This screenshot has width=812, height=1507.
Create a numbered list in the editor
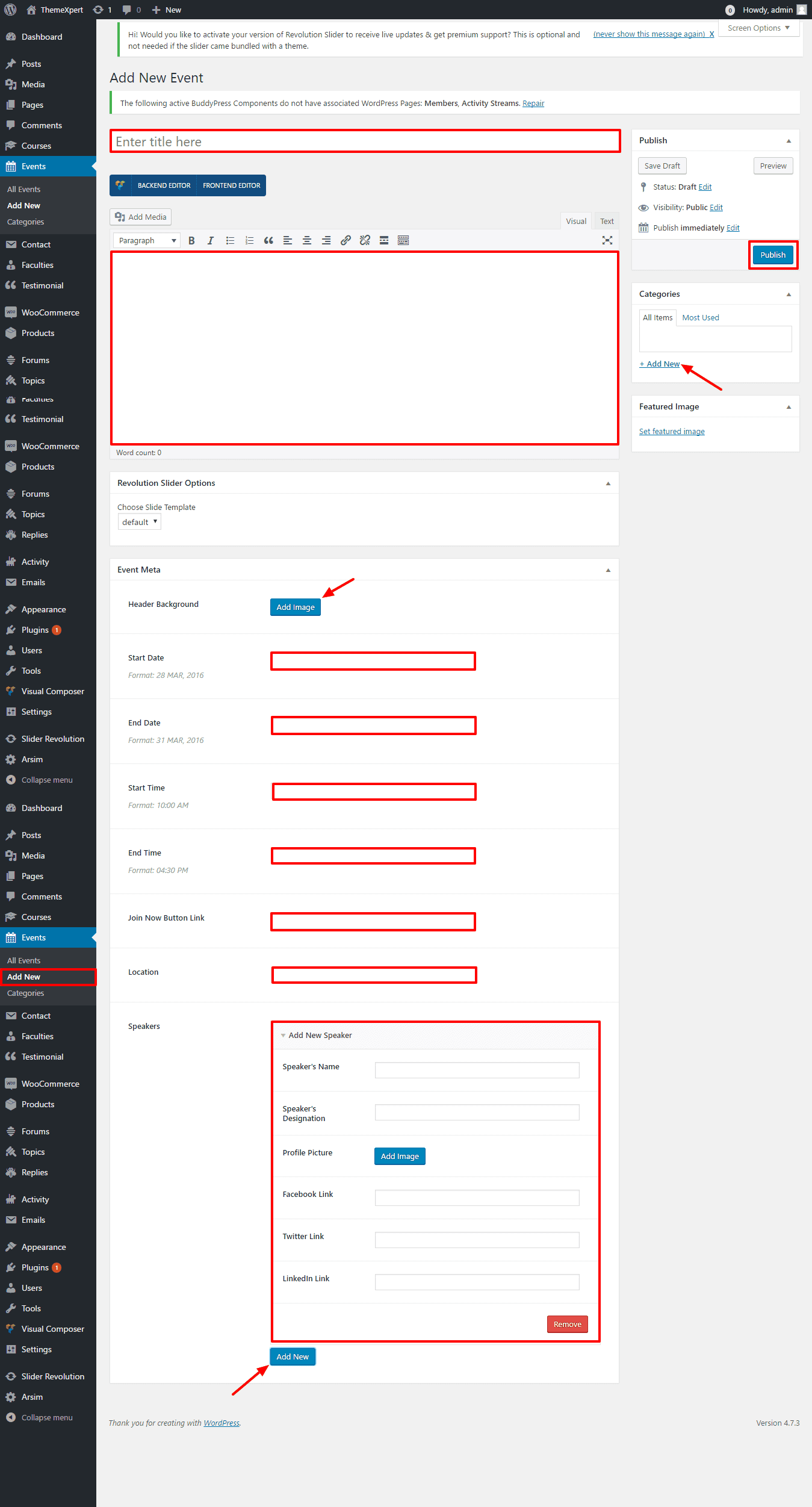coord(249,241)
